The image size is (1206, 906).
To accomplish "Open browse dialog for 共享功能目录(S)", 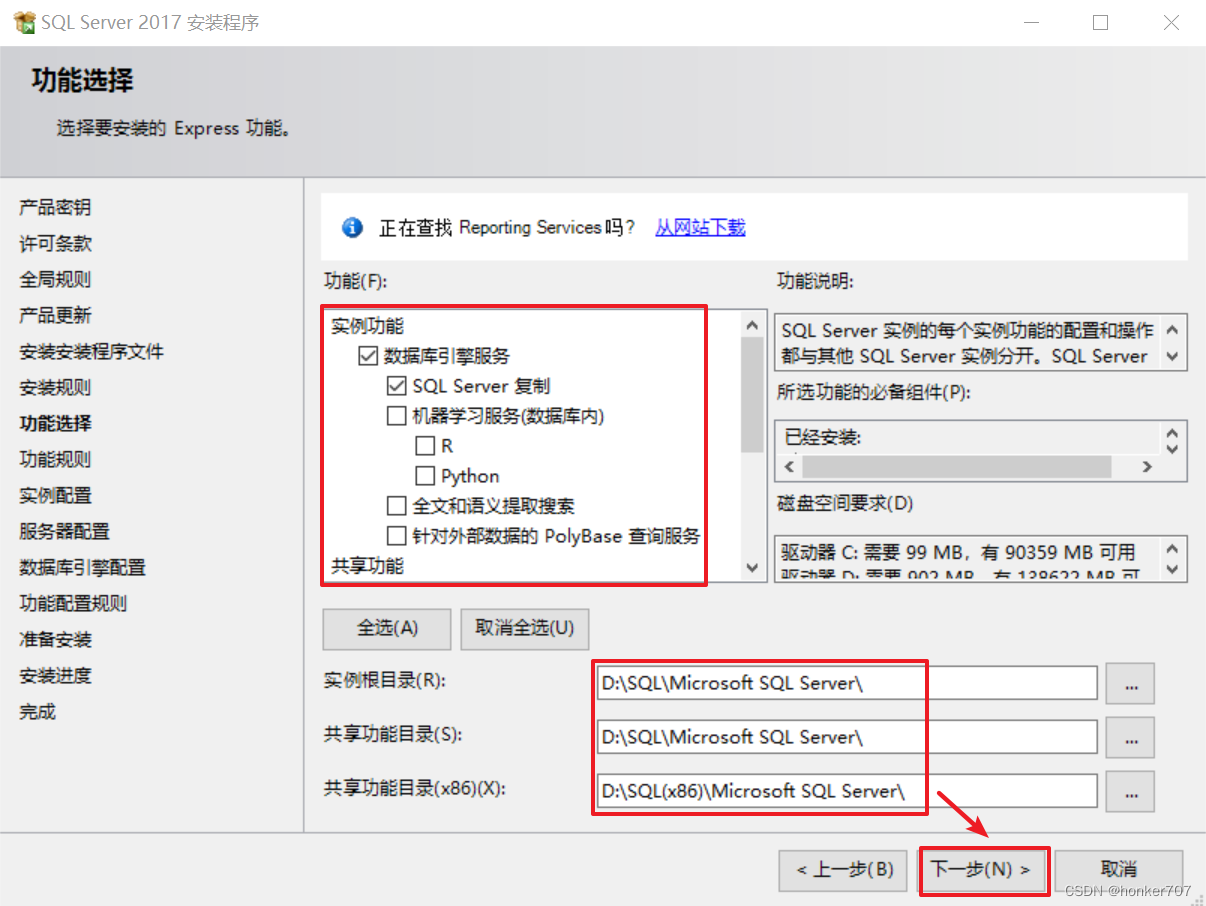I will click(1130, 737).
